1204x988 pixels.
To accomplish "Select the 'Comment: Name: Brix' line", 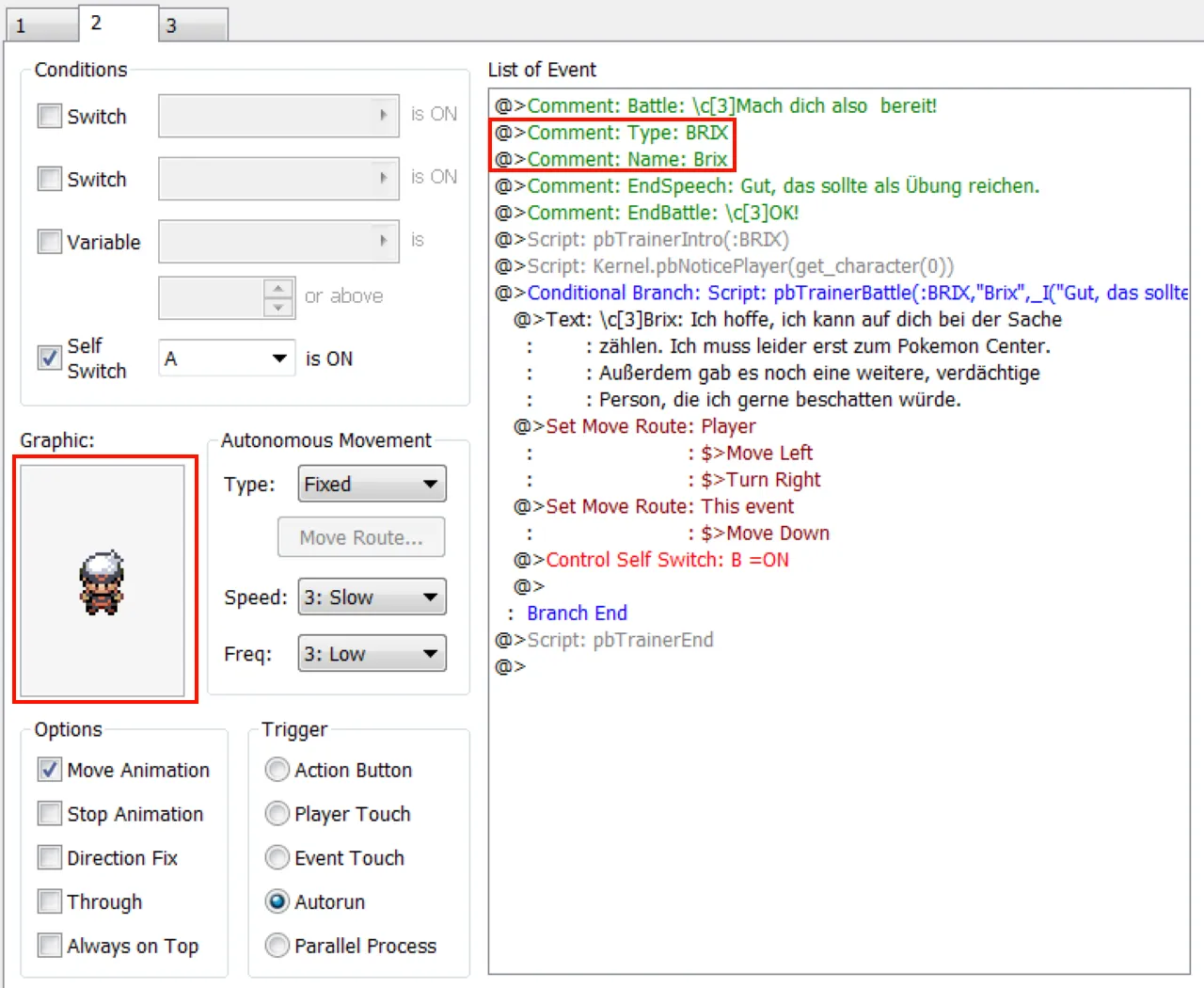I will pos(611,159).
